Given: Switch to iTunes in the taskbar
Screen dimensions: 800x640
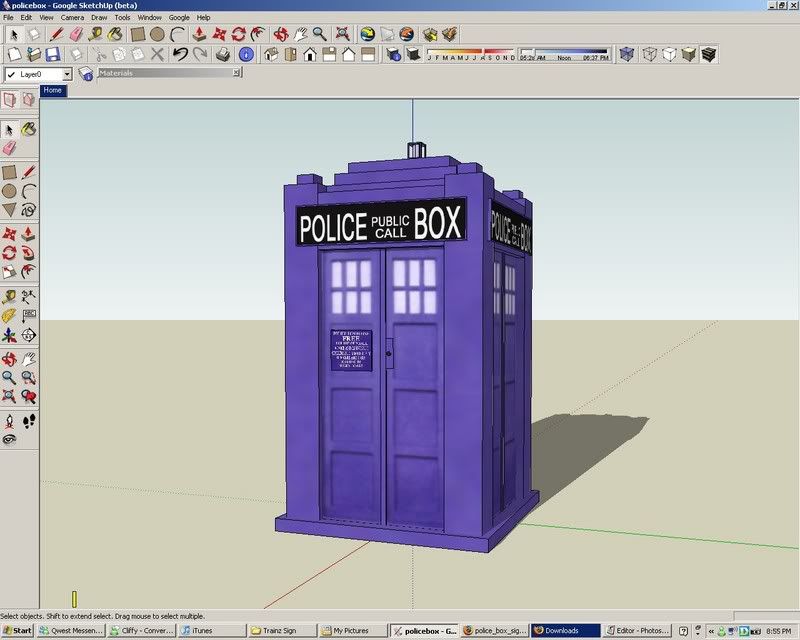Looking at the screenshot, I should click(x=211, y=631).
